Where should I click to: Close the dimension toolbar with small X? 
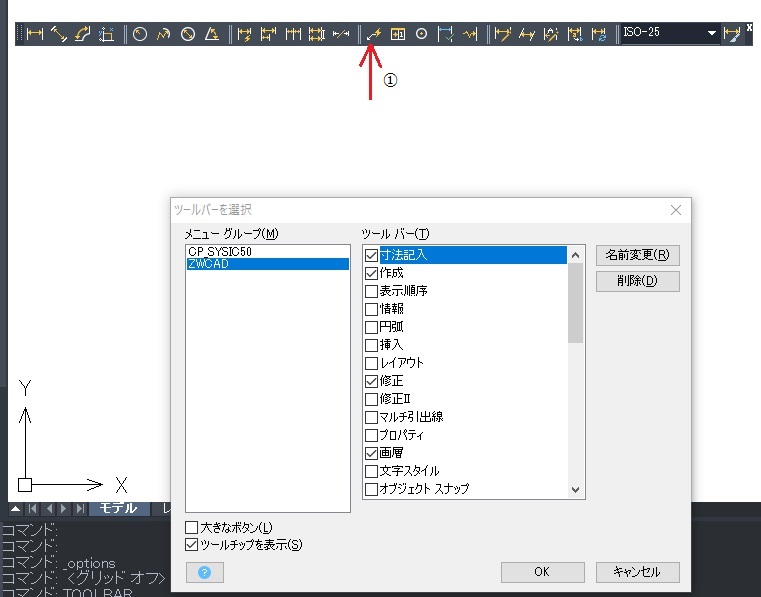[x=749, y=28]
